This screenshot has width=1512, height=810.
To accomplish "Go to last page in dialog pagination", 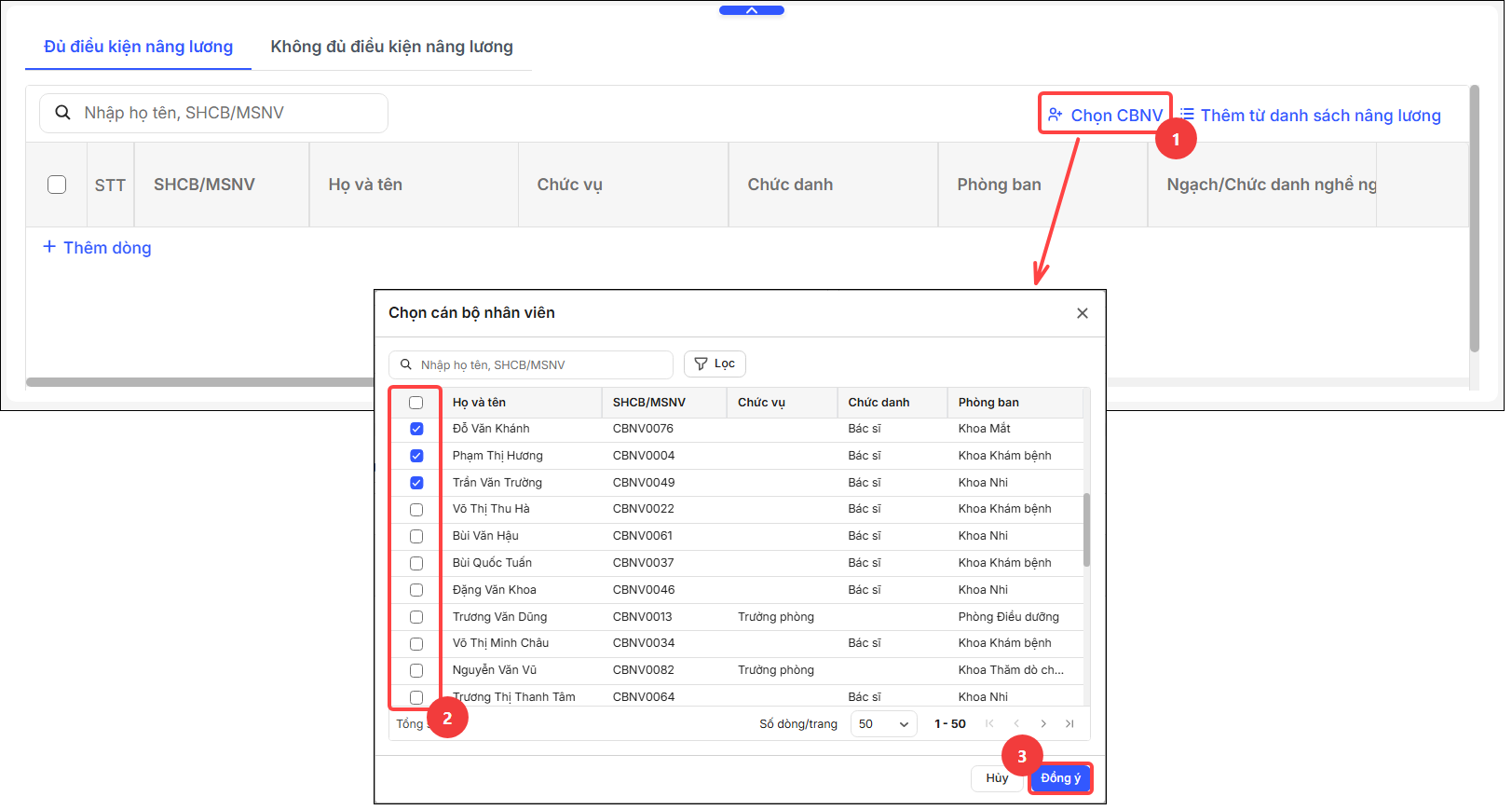I will click(x=1069, y=723).
